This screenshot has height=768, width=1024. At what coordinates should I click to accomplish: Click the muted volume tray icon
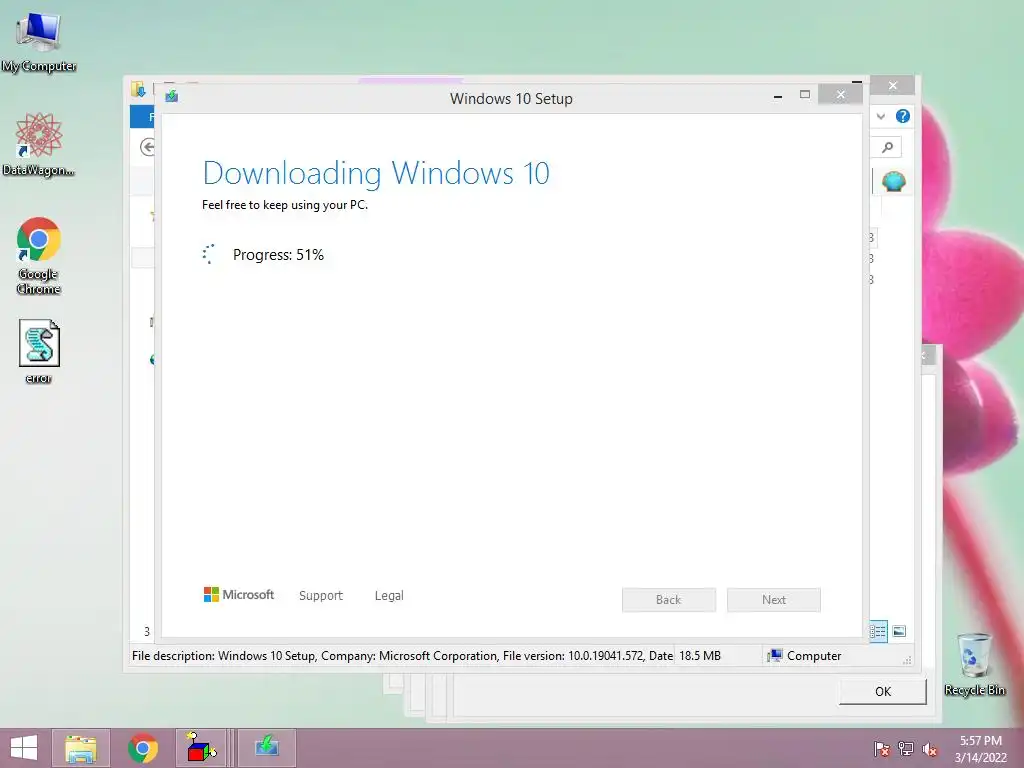[x=930, y=749]
